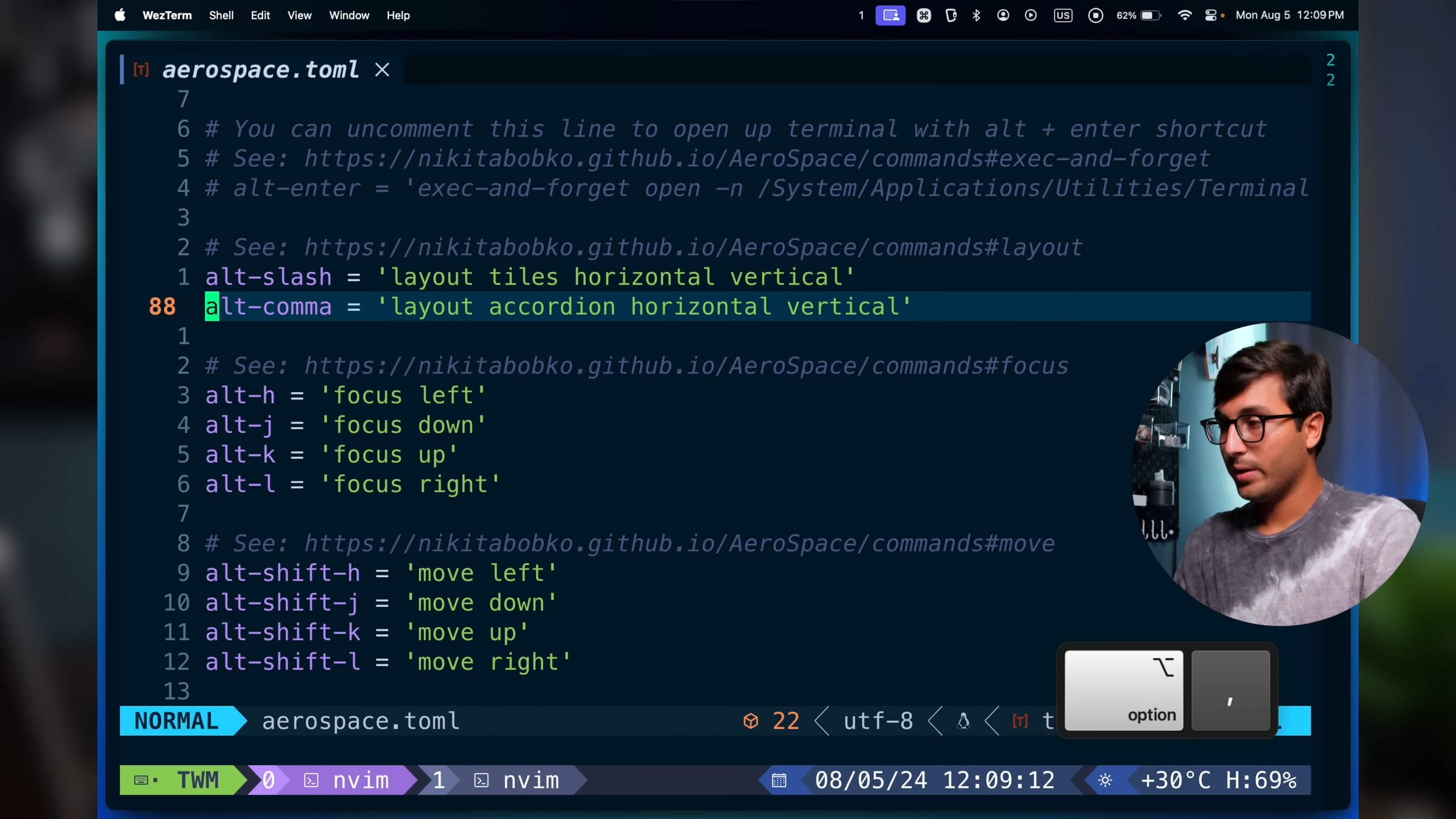The width and height of the screenshot is (1456, 819).
Task: Open the Apple menu
Action: (x=120, y=15)
